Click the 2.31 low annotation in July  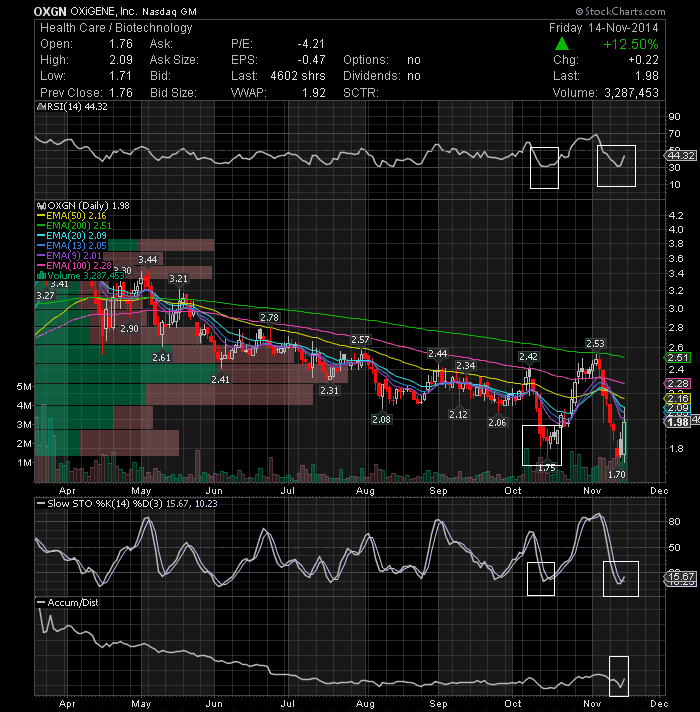(329, 390)
